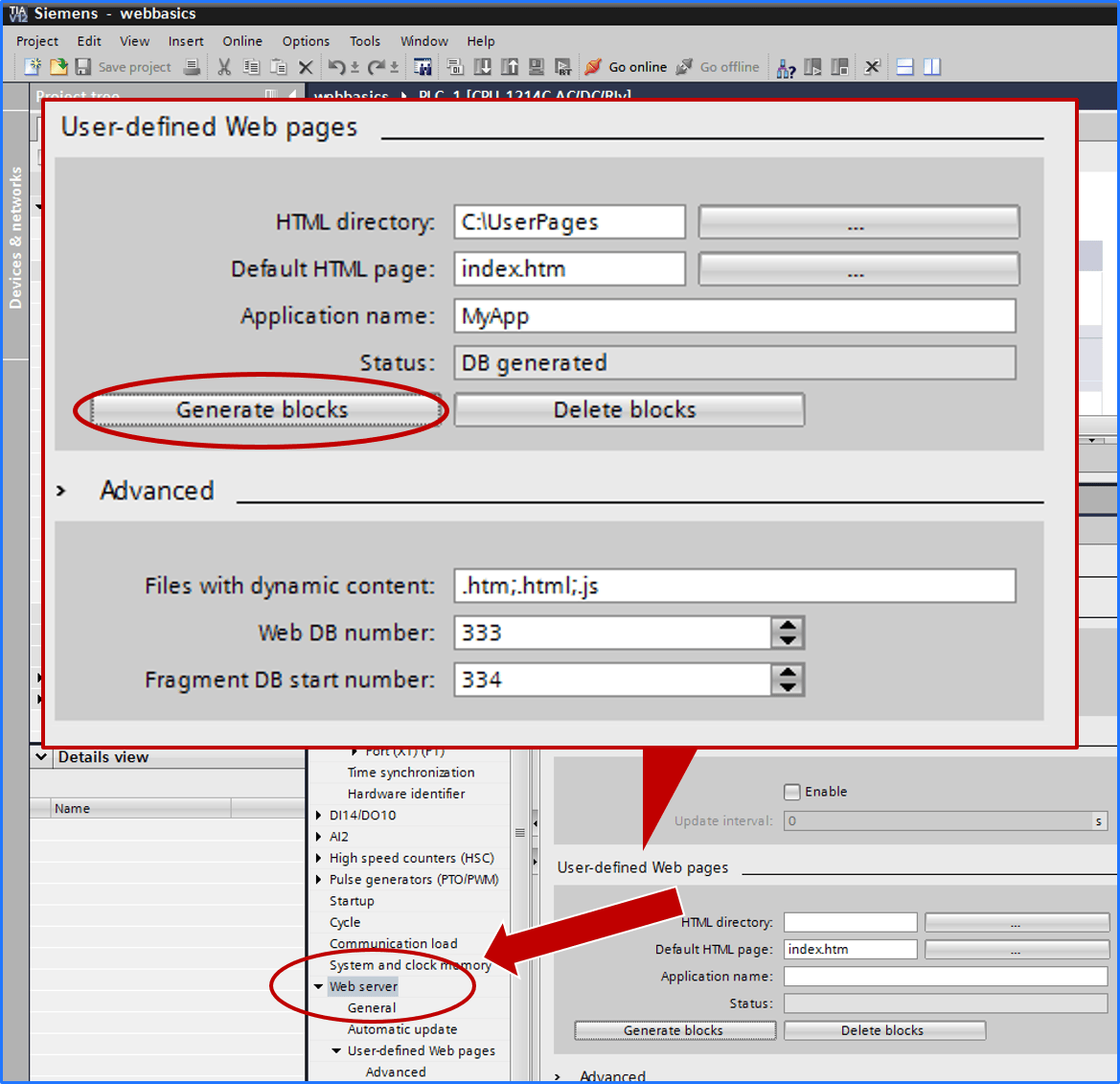Split editor space horizontally
Image resolution: width=1120 pixels, height=1084 pixels.
(905, 66)
